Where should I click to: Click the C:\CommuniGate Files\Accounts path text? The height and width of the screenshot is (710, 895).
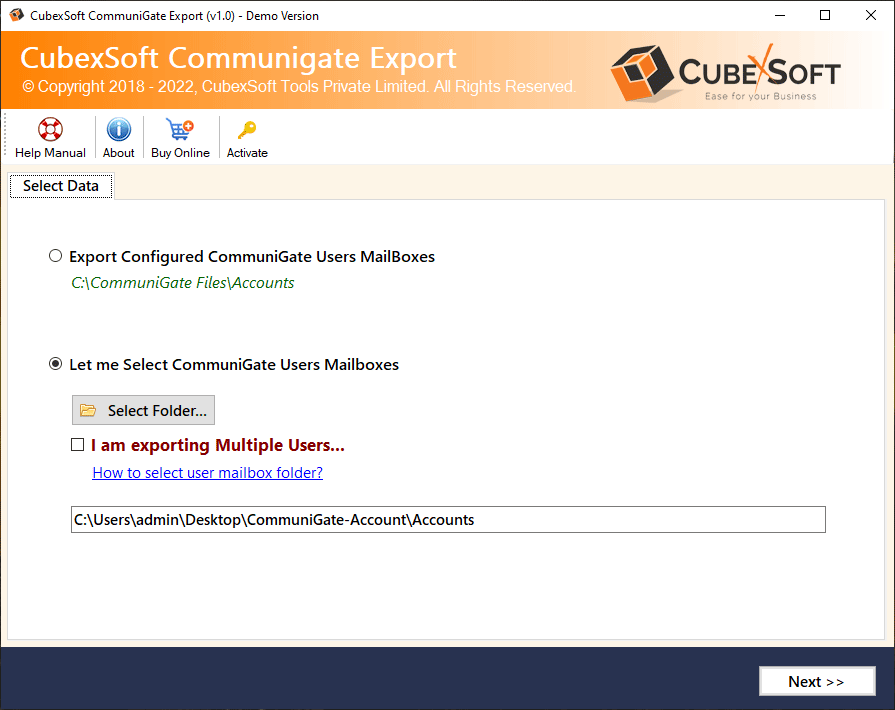pyautogui.click(x=183, y=283)
